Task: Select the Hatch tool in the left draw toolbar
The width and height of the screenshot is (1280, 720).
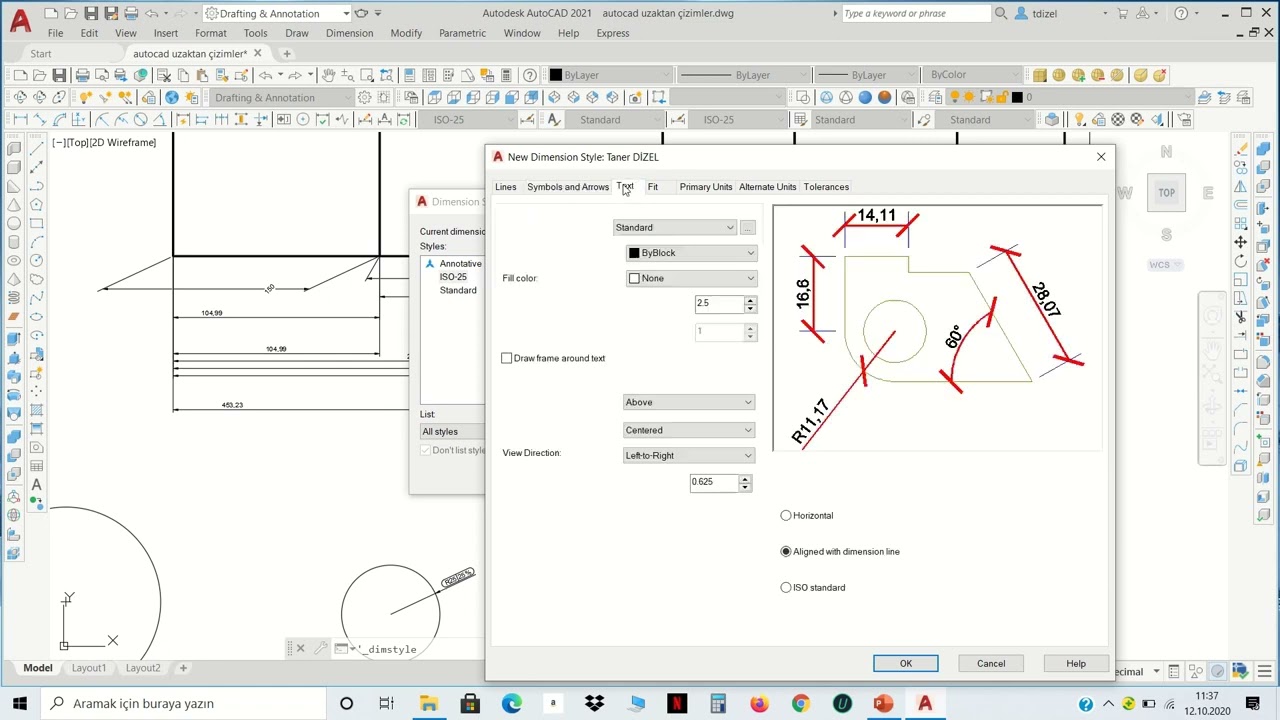Action: click(x=37, y=410)
